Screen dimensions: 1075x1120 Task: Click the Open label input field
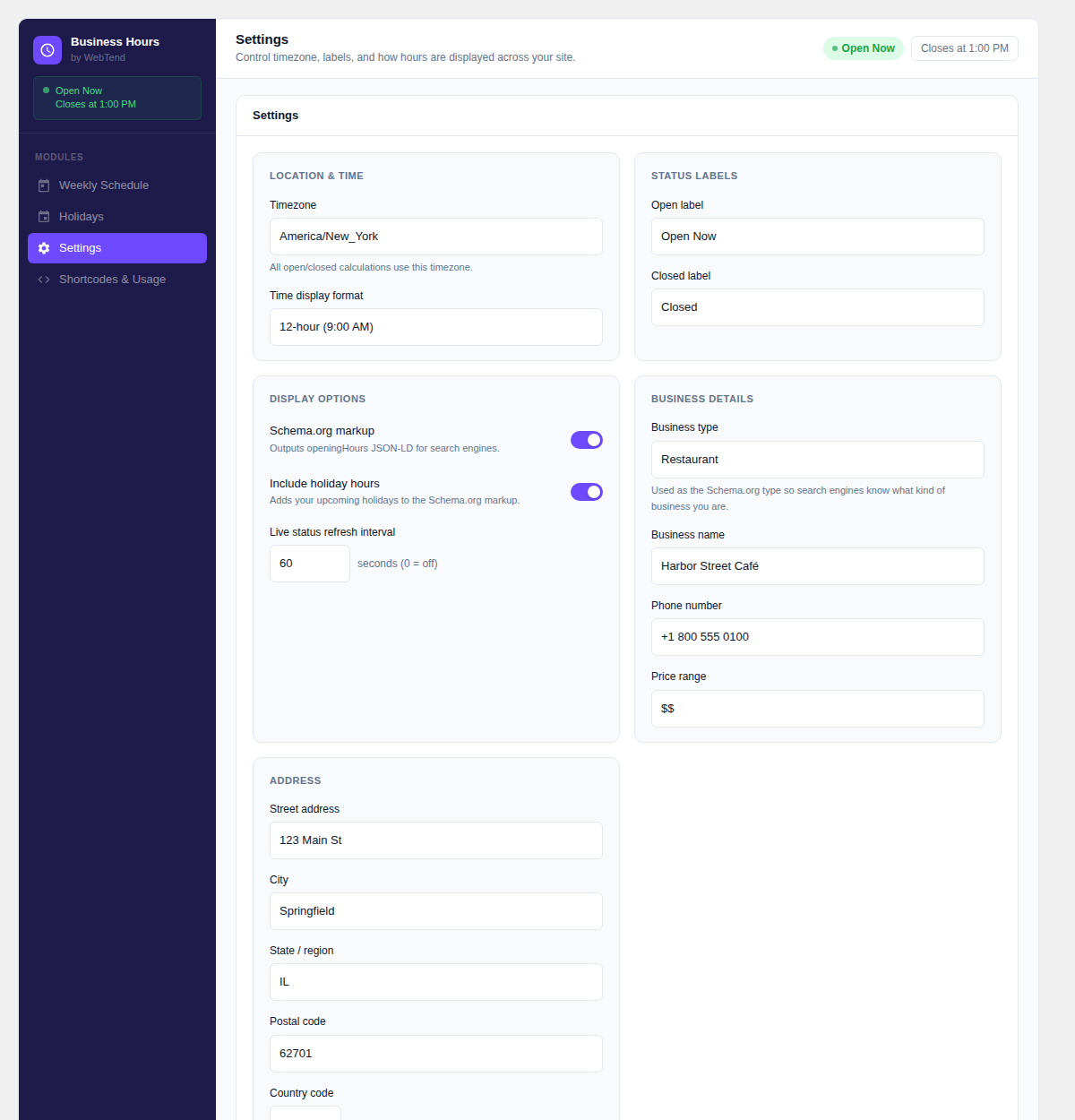(818, 237)
